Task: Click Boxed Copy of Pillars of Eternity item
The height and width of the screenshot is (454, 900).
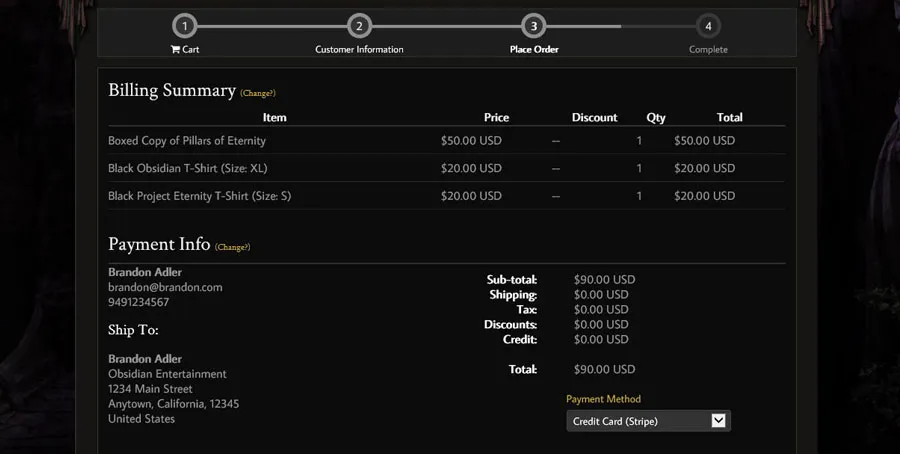Action: [x=187, y=141]
